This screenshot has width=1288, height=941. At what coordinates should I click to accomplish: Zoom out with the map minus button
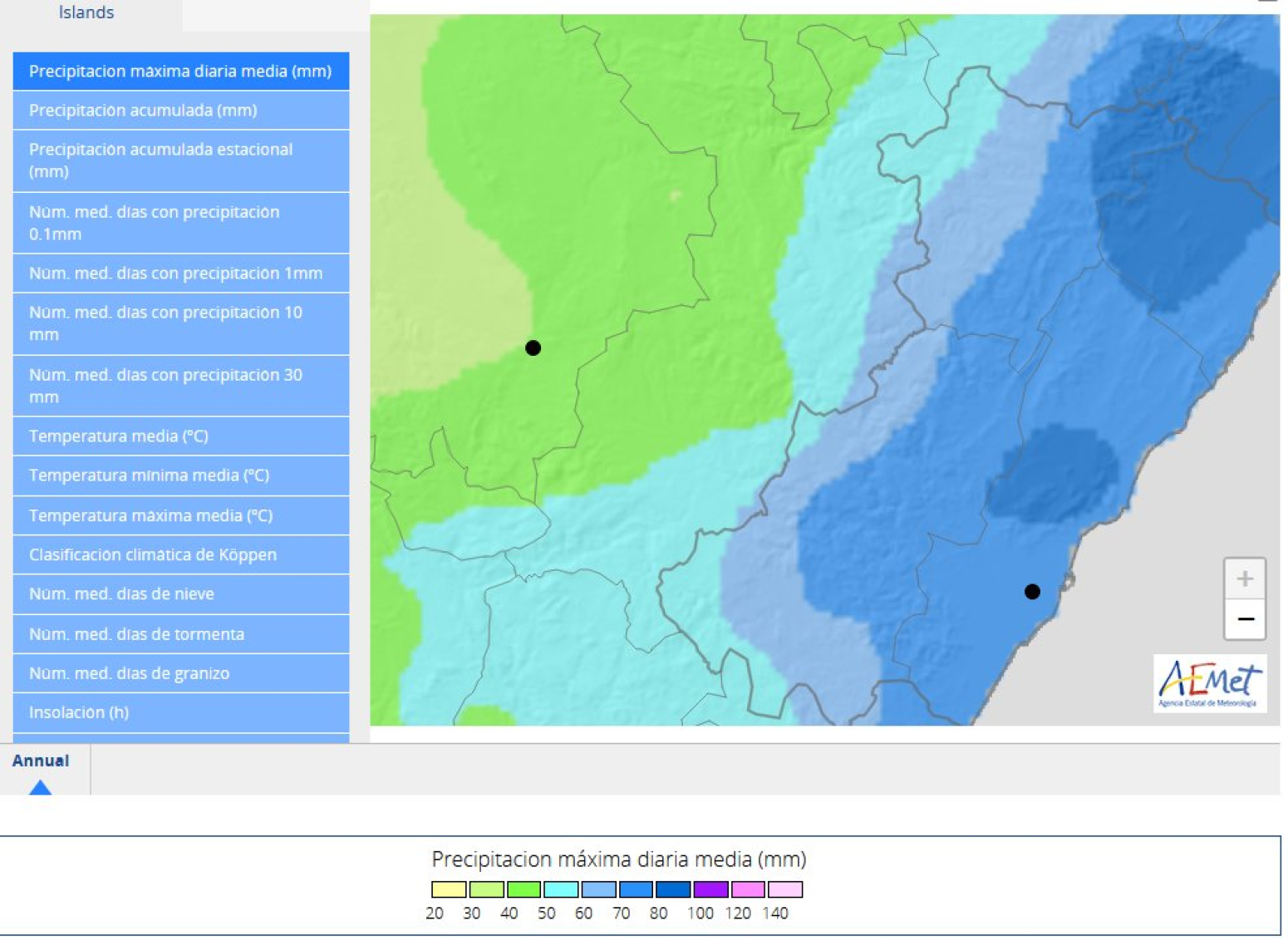[x=1244, y=619]
